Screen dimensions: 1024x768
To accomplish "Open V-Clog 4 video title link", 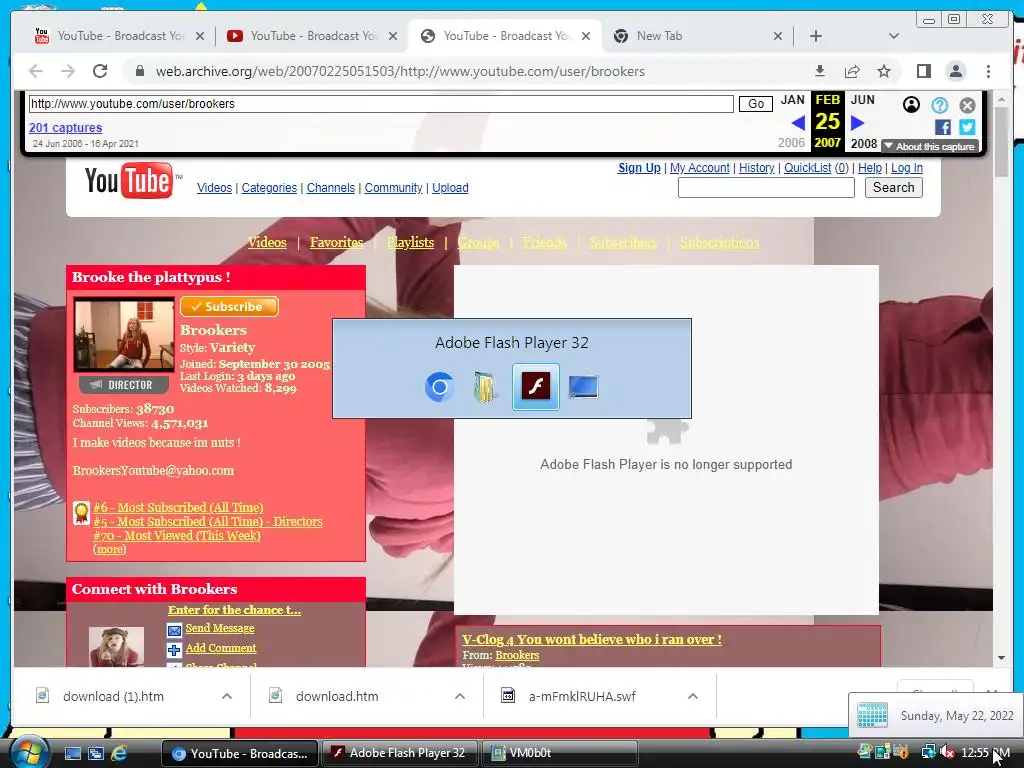I will coord(592,640).
